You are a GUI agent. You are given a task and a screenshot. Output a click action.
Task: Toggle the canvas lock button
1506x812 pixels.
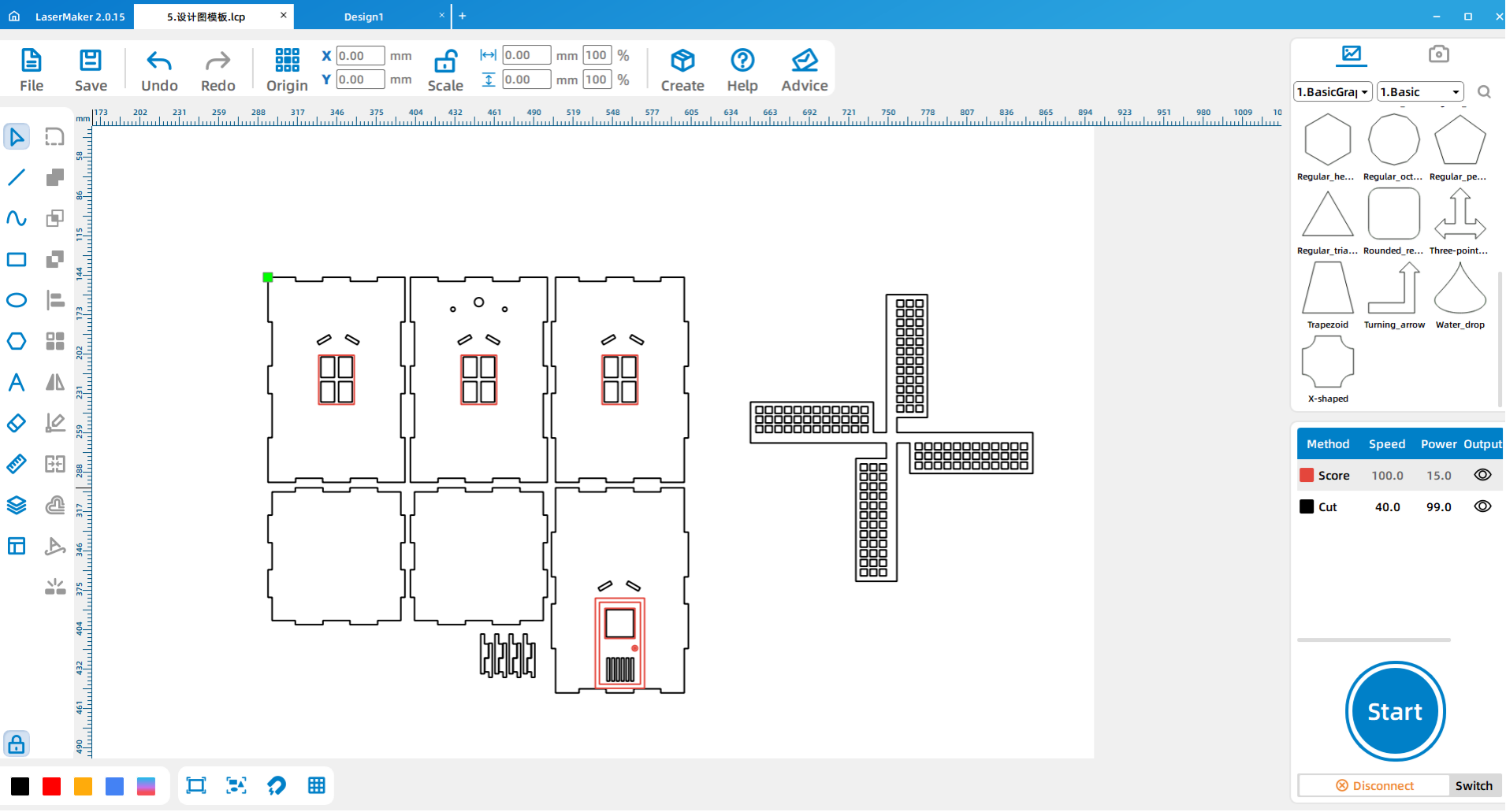tap(17, 744)
